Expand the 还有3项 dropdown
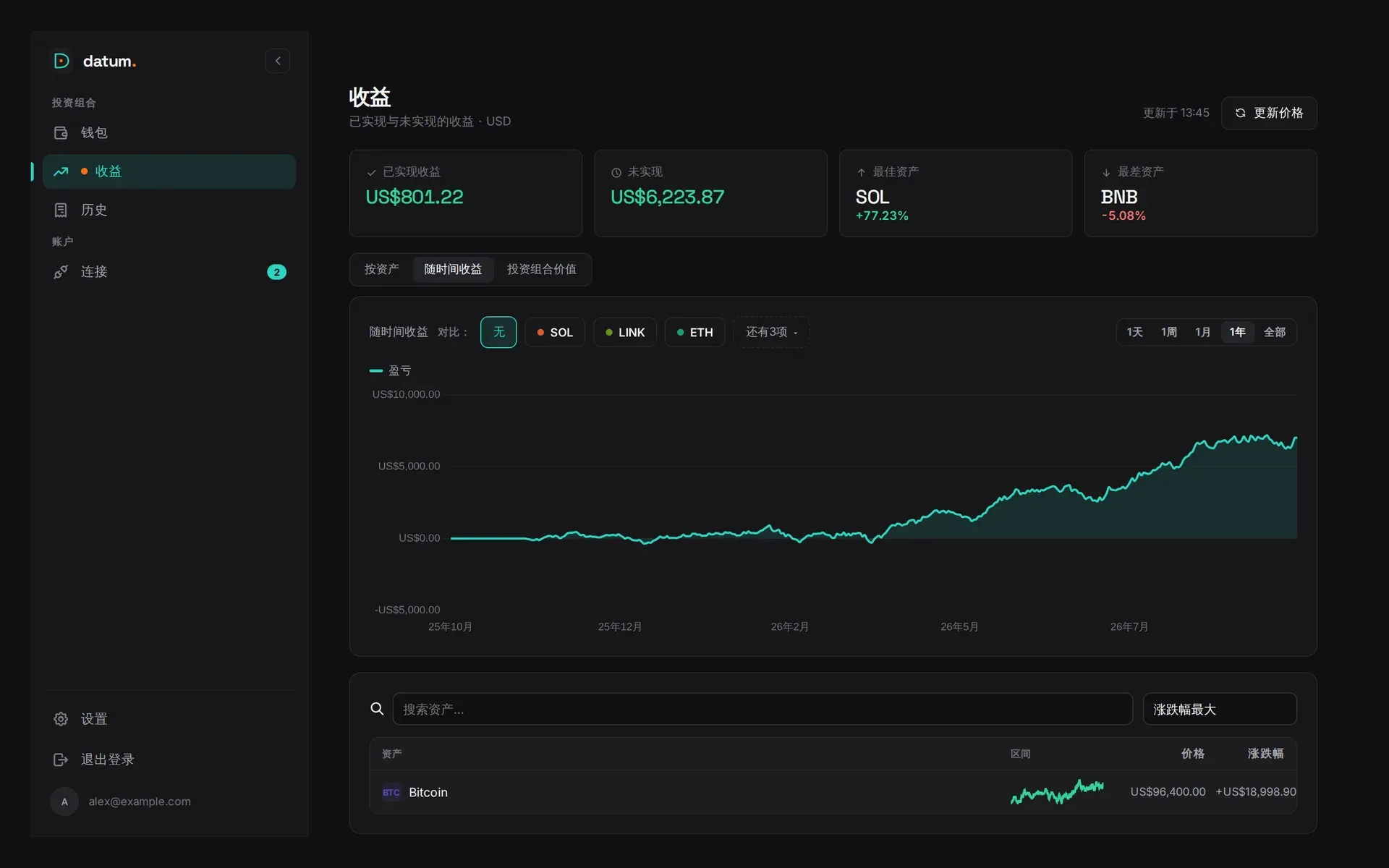The image size is (1389, 868). pos(771,332)
